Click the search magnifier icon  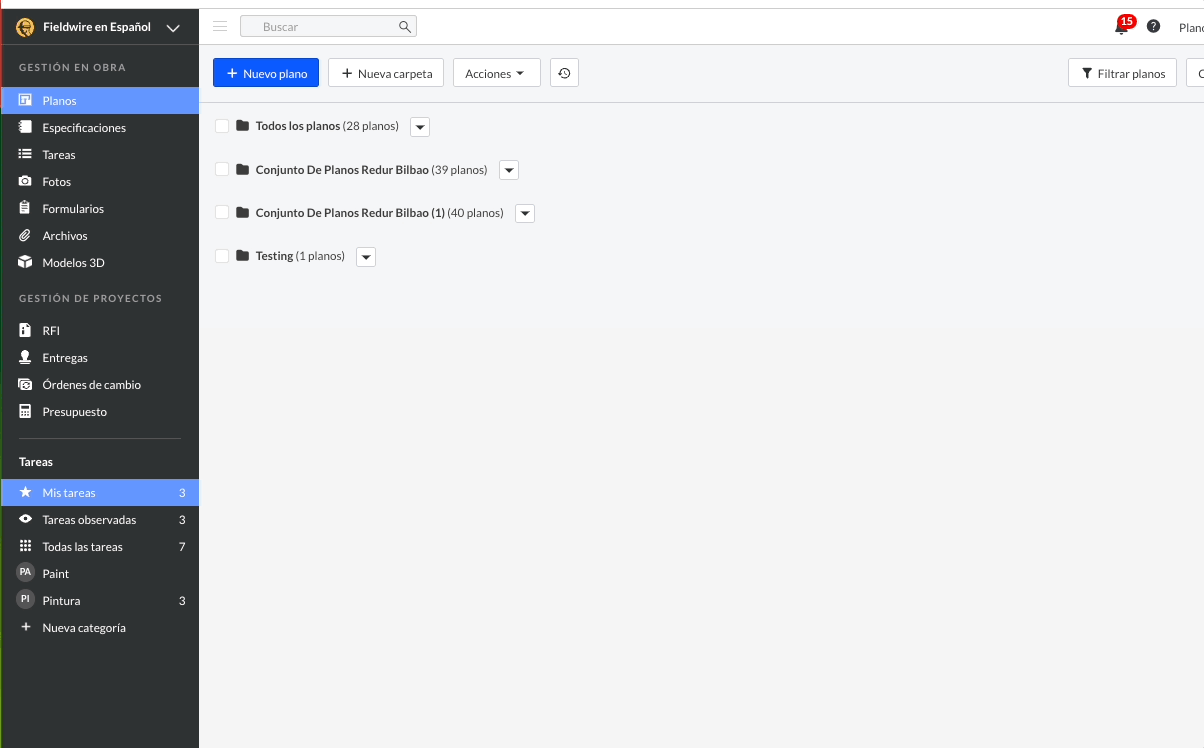[x=405, y=27]
